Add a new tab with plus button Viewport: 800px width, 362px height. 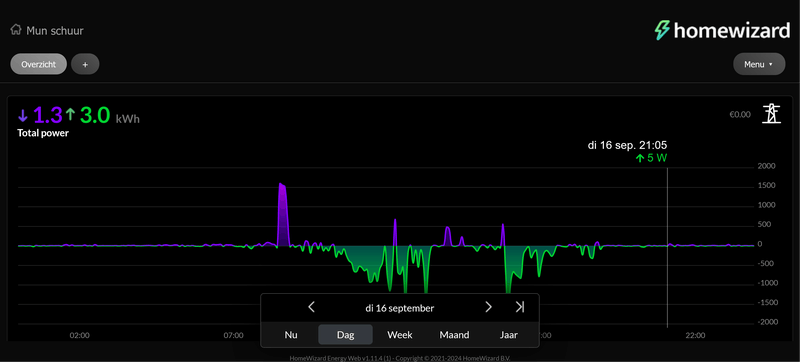click(x=85, y=64)
